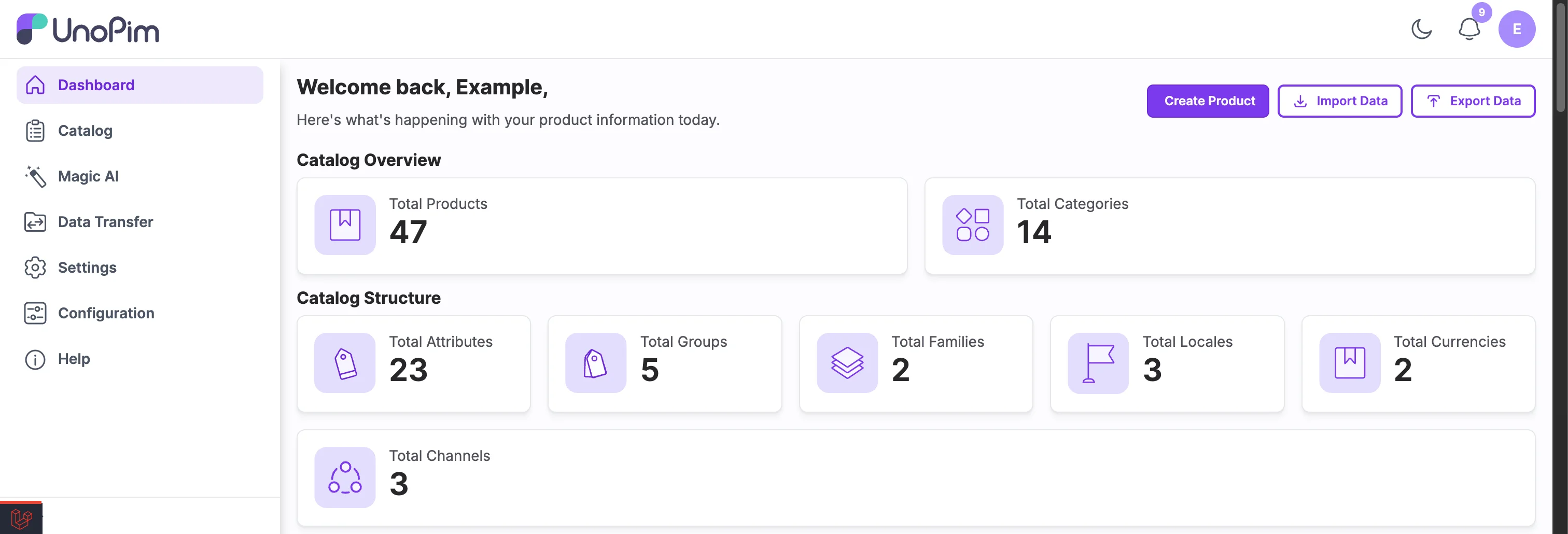This screenshot has width=1568, height=534.
Task: Click the Total Currencies bookmark icon
Action: click(x=1350, y=363)
